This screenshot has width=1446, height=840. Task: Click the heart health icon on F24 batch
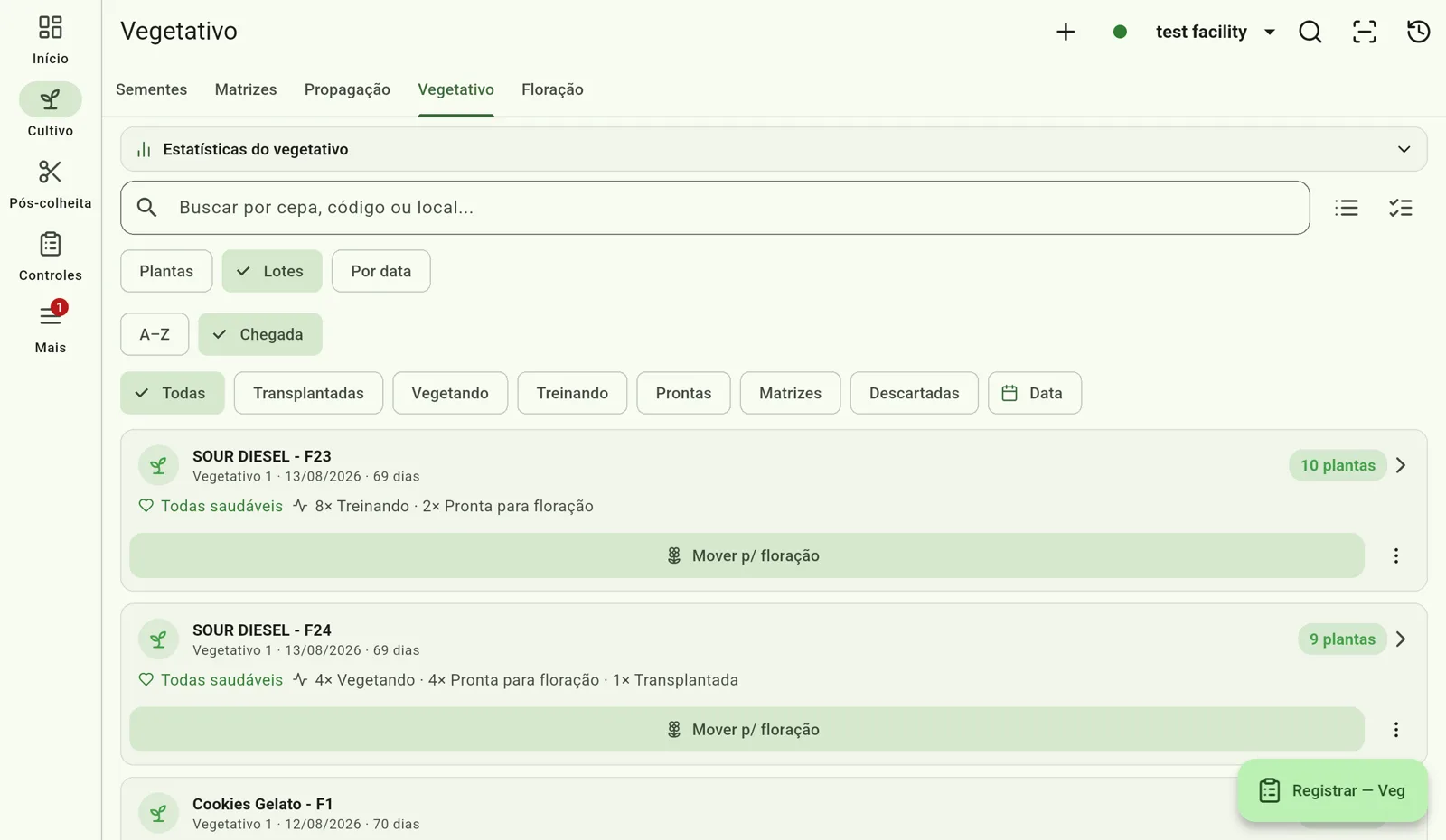(146, 679)
